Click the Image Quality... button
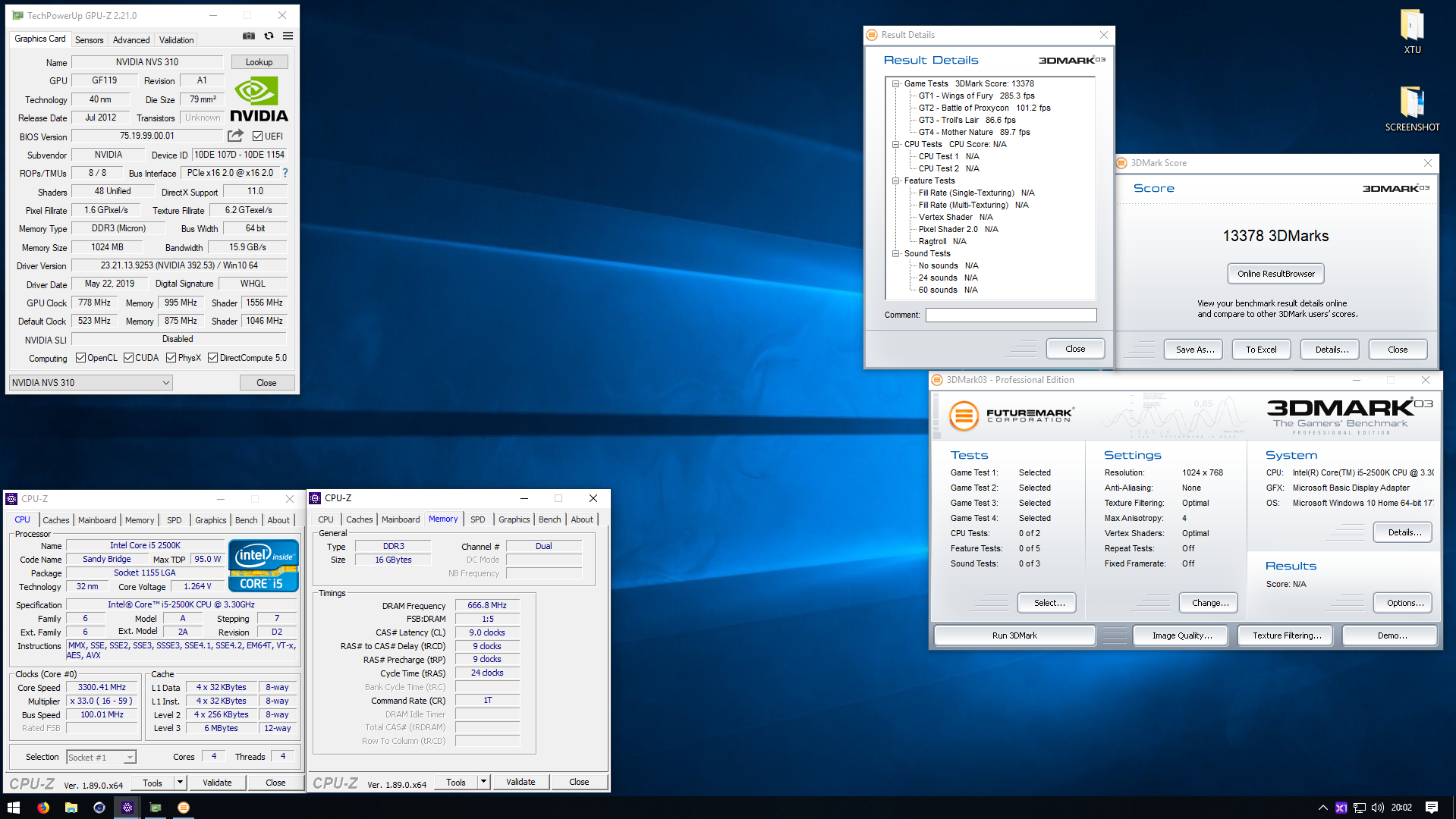The image size is (1456, 819). pos(1181,635)
